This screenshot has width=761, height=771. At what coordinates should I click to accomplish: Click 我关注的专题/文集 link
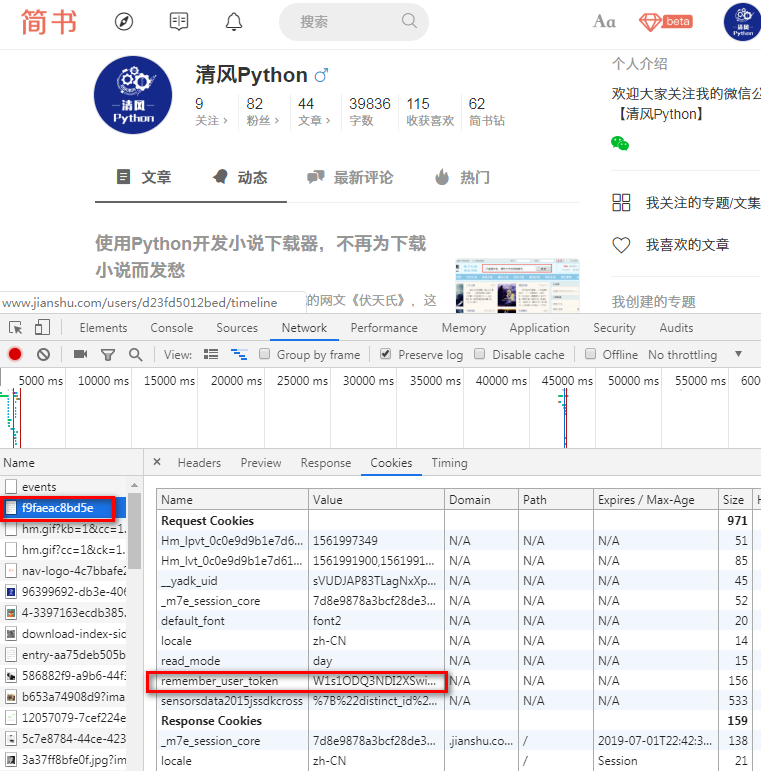[703, 203]
